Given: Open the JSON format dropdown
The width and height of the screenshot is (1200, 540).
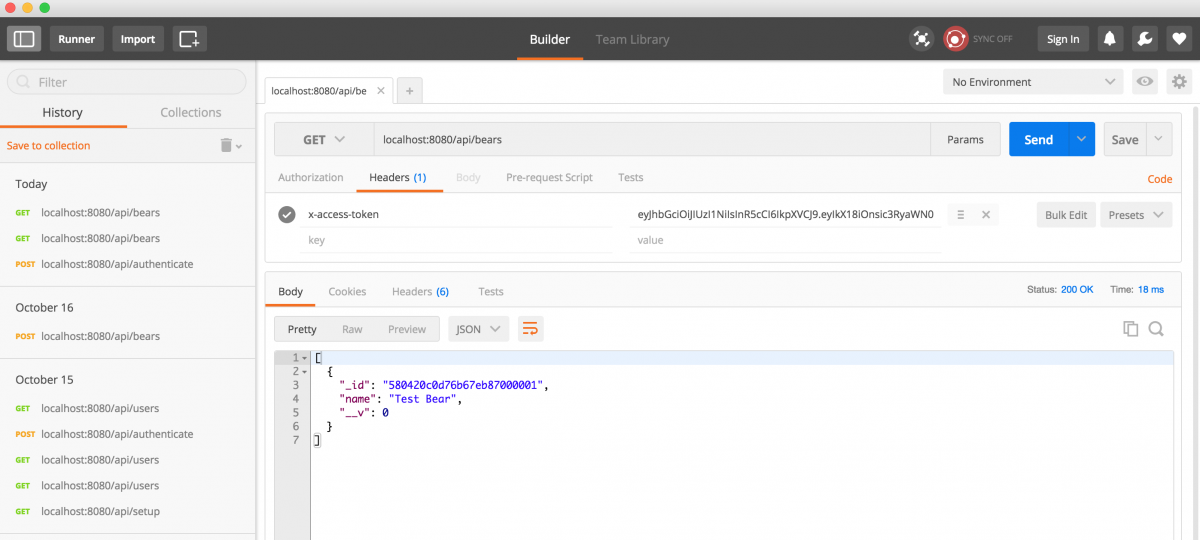Looking at the screenshot, I should [x=478, y=329].
